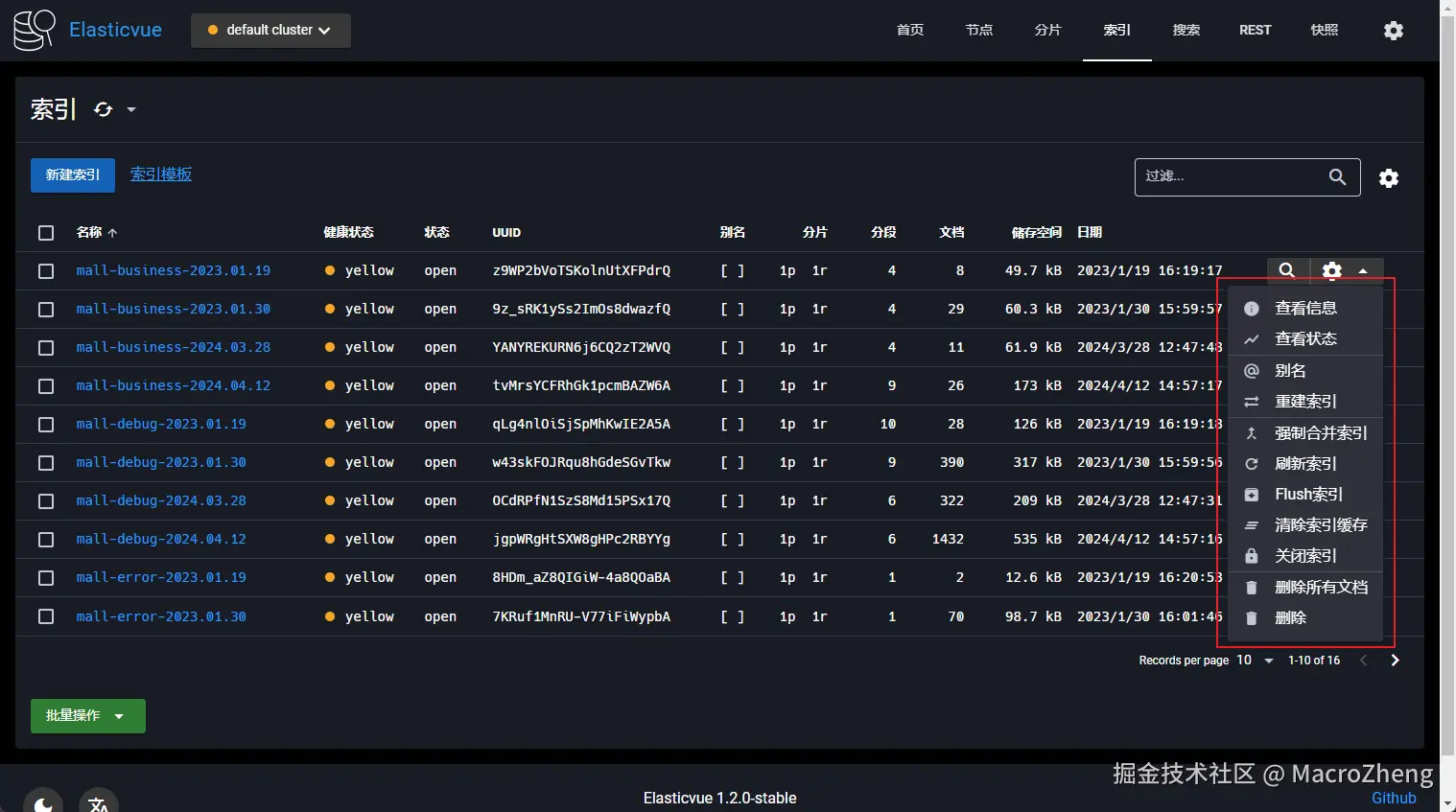The width and height of the screenshot is (1456, 812).
Task: Open the 批量操作 bulk actions dropdown
Action: click(x=88, y=716)
